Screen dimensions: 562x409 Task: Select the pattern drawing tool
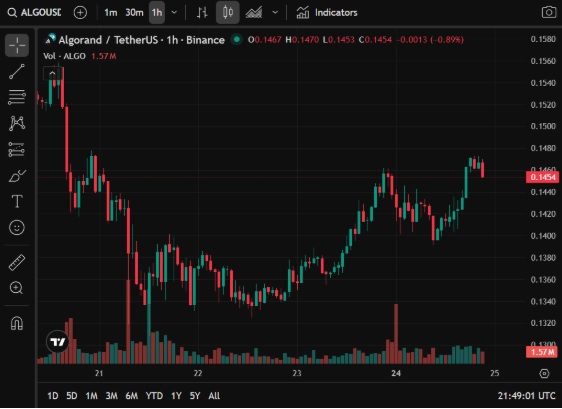click(x=17, y=123)
